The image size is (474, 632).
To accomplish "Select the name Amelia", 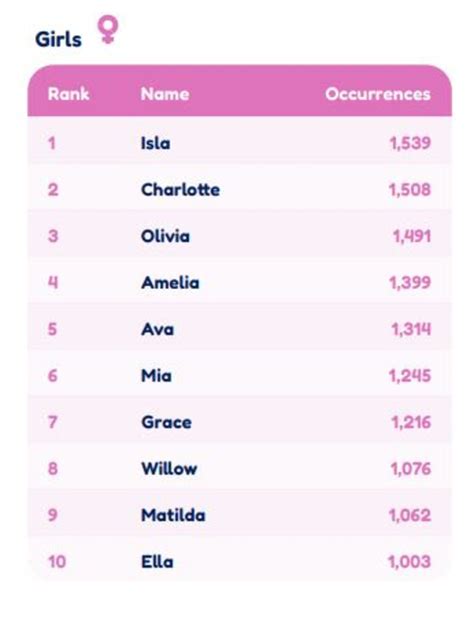I will (170, 283).
